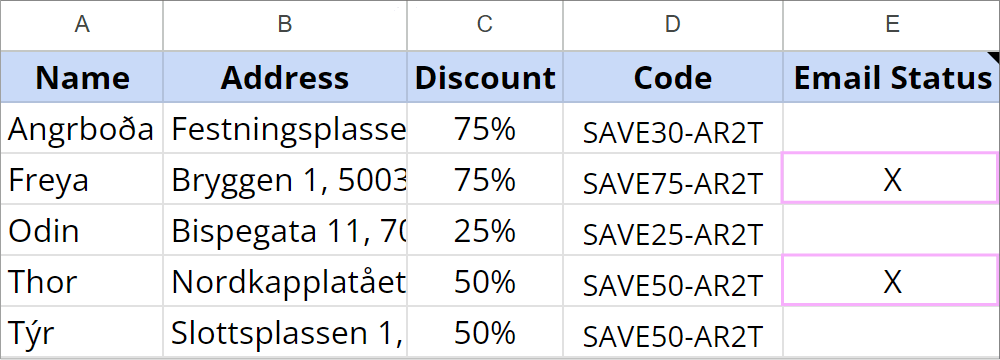The image size is (1000, 360).
Task: Select the SAVE30-AR2T code cell
Action: [673, 128]
